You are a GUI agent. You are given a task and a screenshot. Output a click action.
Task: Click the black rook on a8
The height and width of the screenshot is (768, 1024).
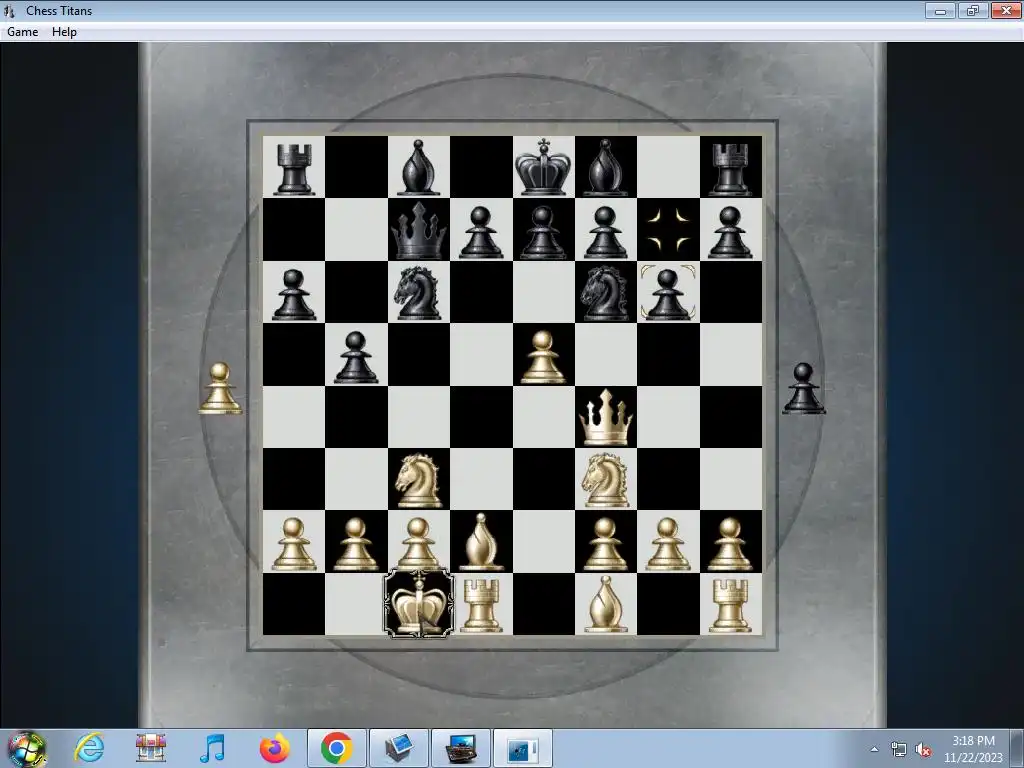point(294,168)
